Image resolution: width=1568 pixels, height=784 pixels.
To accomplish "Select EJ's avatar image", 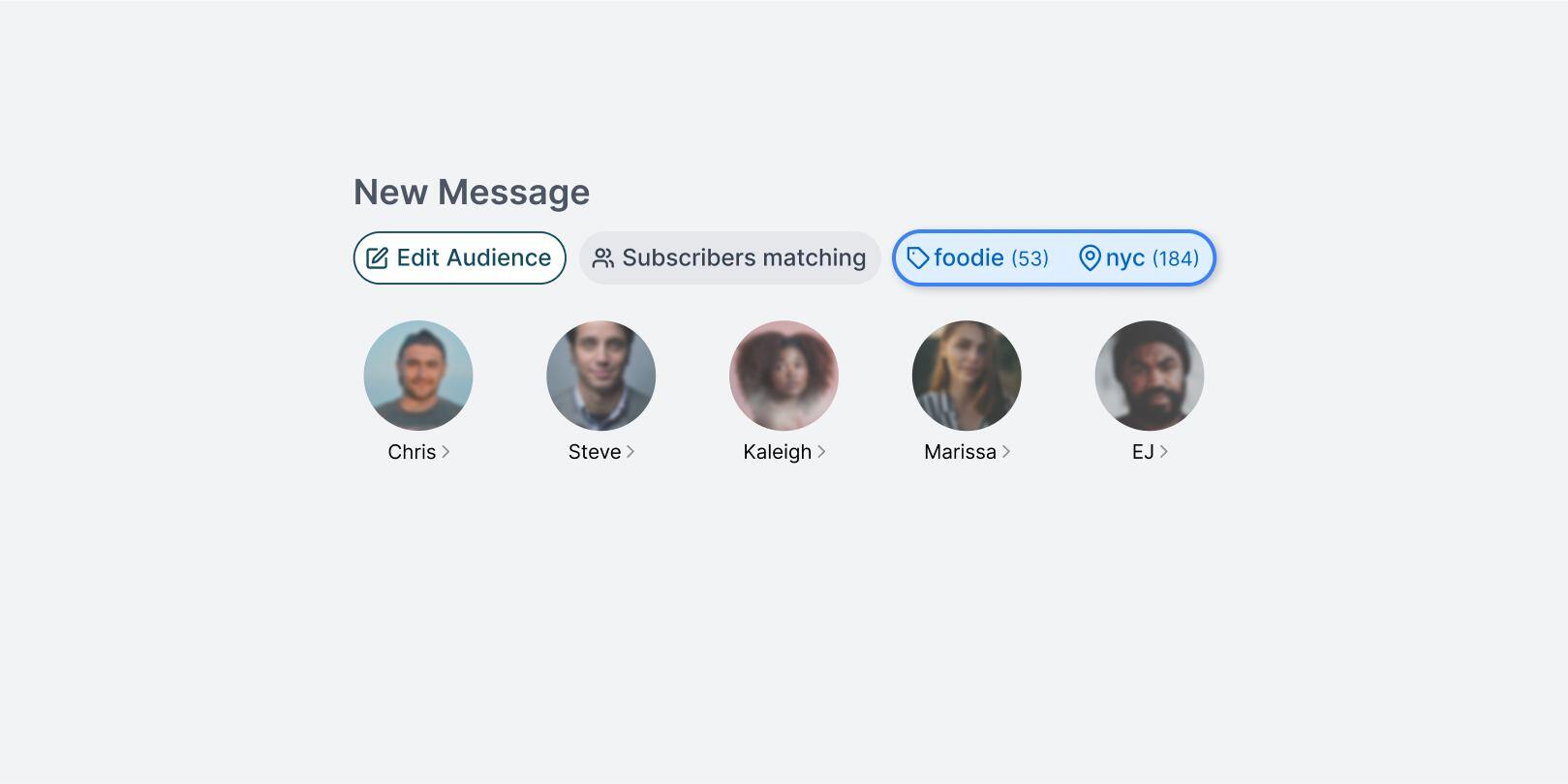I will 1150,376.
